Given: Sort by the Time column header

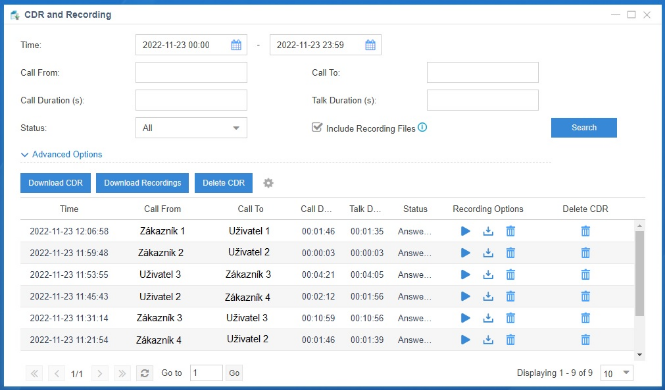Looking at the screenshot, I should 69,209.
